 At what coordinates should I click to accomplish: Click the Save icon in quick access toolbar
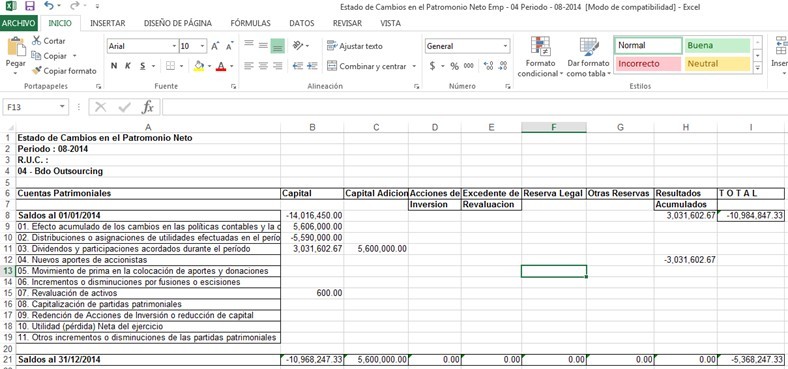[30, 7]
